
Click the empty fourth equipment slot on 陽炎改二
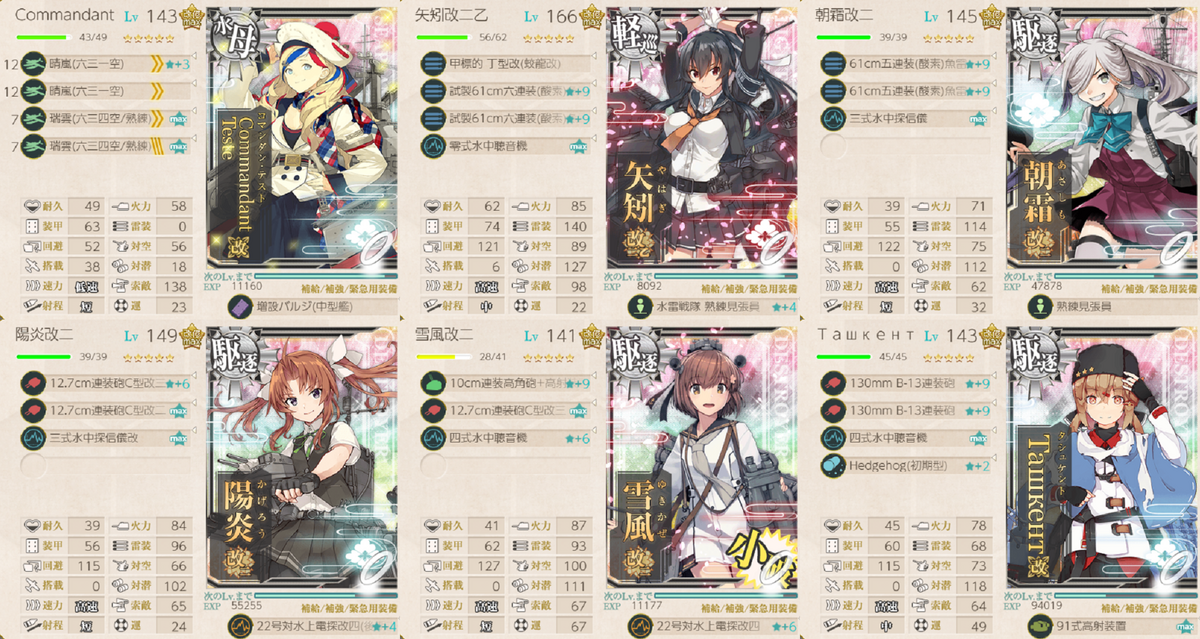[x=33, y=465]
